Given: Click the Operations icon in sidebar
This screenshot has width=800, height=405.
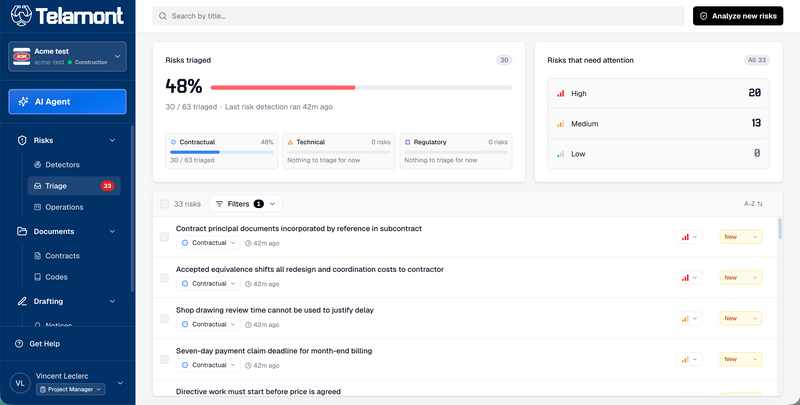Looking at the screenshot, I should (37, 207).
